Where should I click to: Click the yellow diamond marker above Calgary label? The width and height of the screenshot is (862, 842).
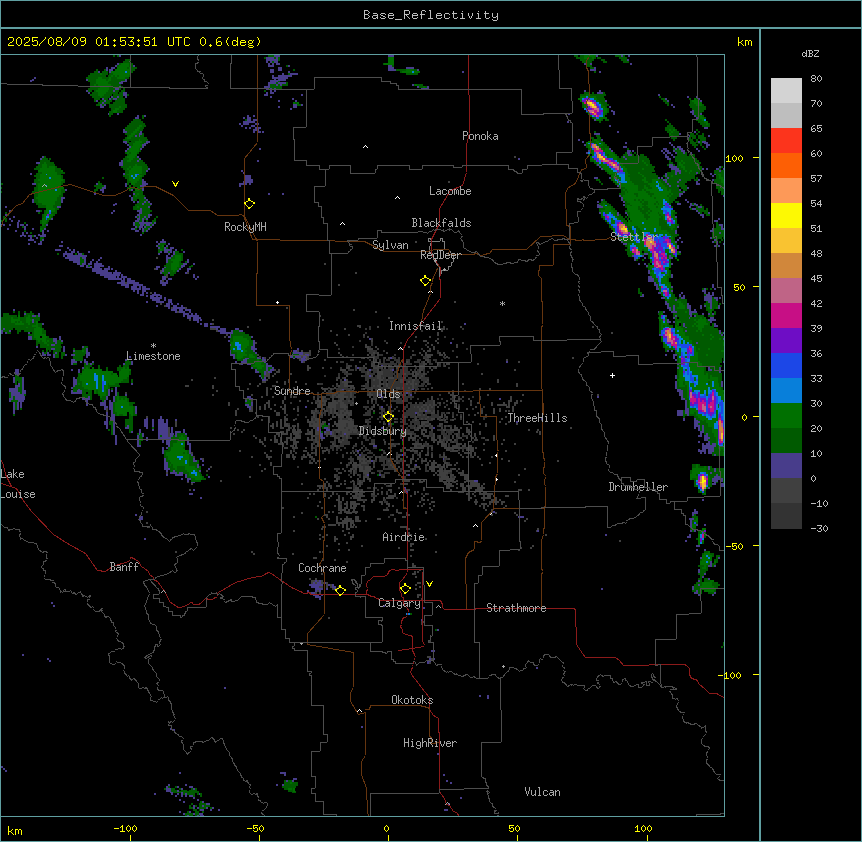[405, 589]
